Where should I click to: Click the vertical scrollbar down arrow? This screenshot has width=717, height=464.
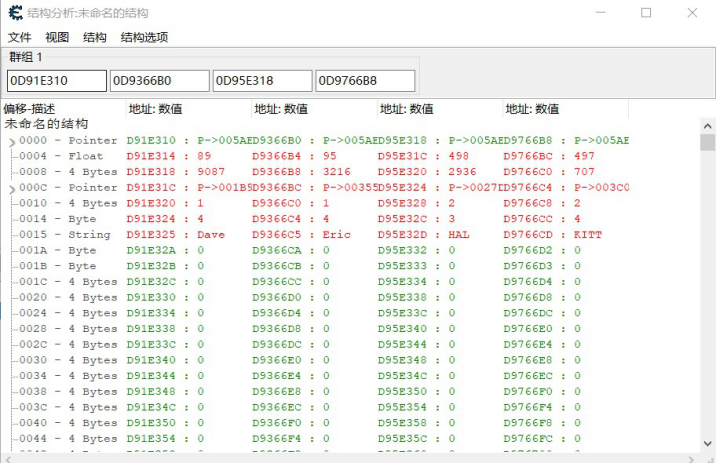tap(707, 443)
